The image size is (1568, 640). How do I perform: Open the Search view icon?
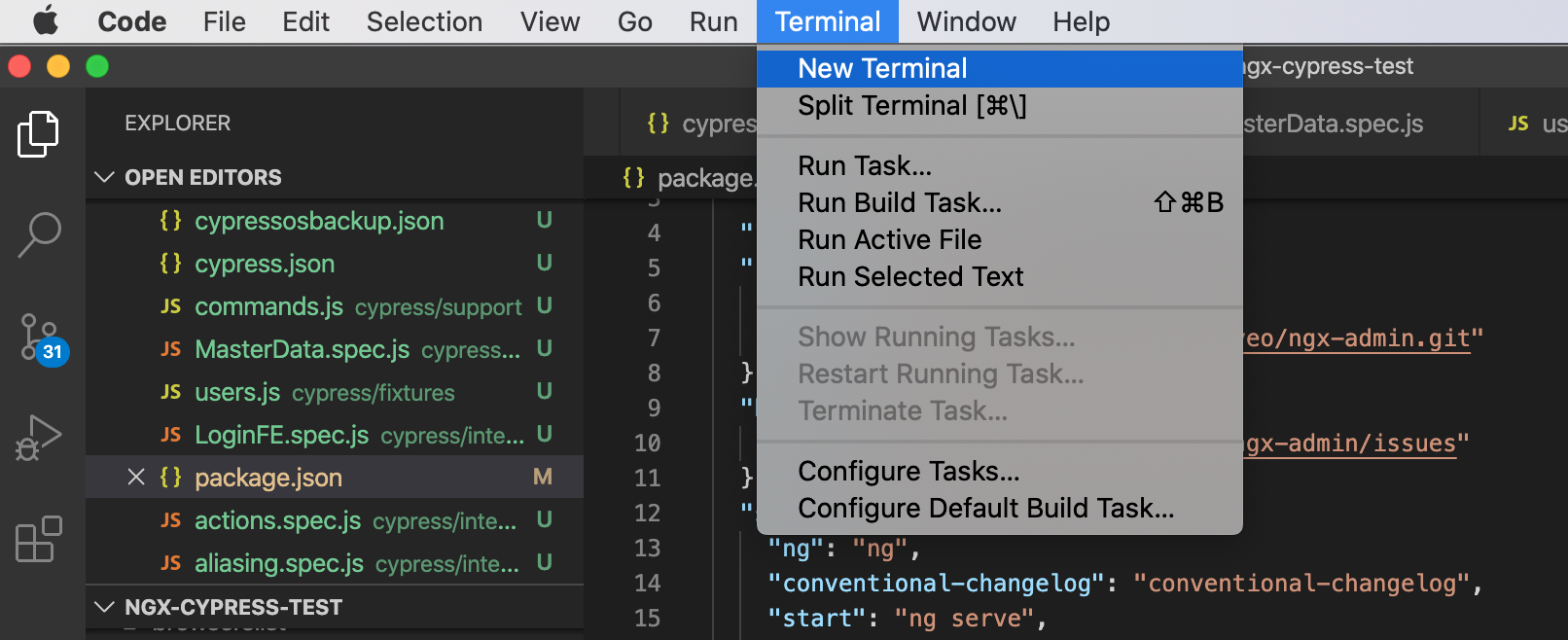(39, 235)
